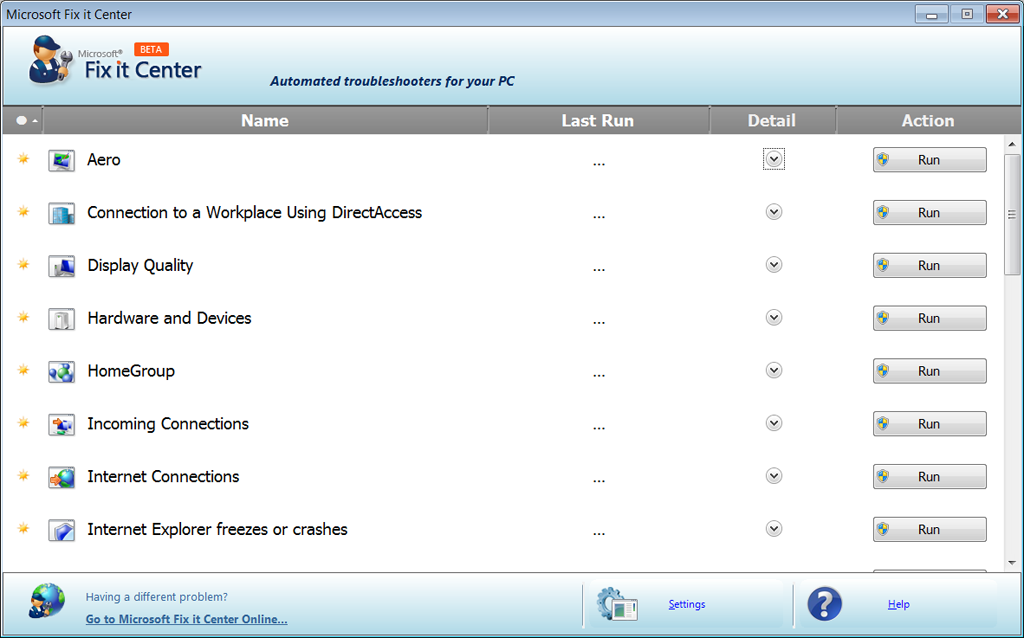Run the Internet Connections troubleshooter

pos(929,477)
